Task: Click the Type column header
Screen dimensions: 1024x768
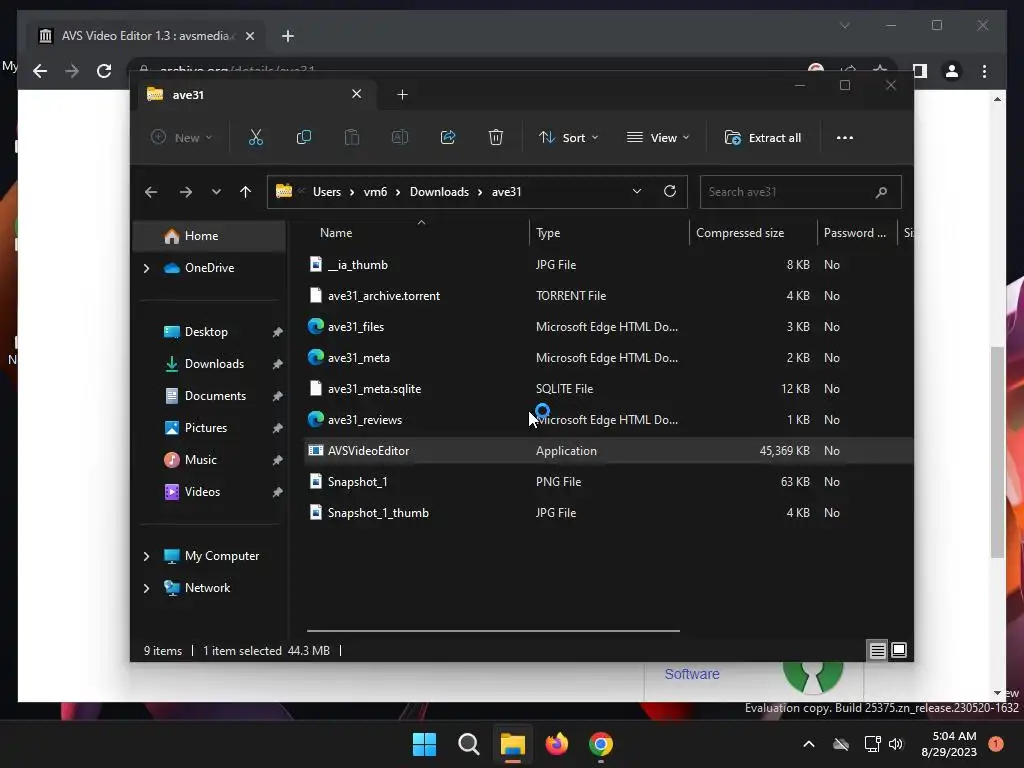Action: [x=548, y=232]
